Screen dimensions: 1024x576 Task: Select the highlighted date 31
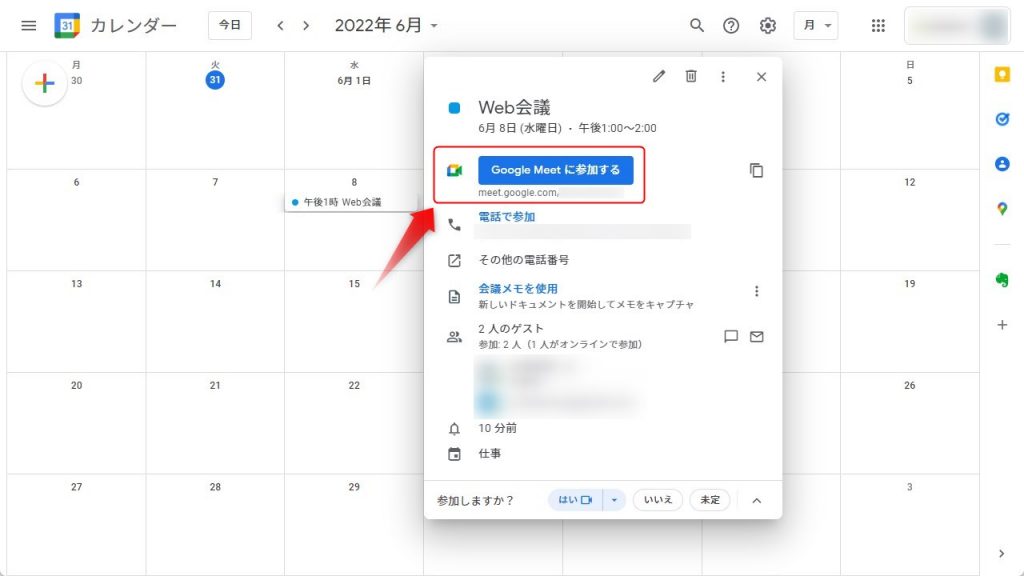[x=215, y=80]
